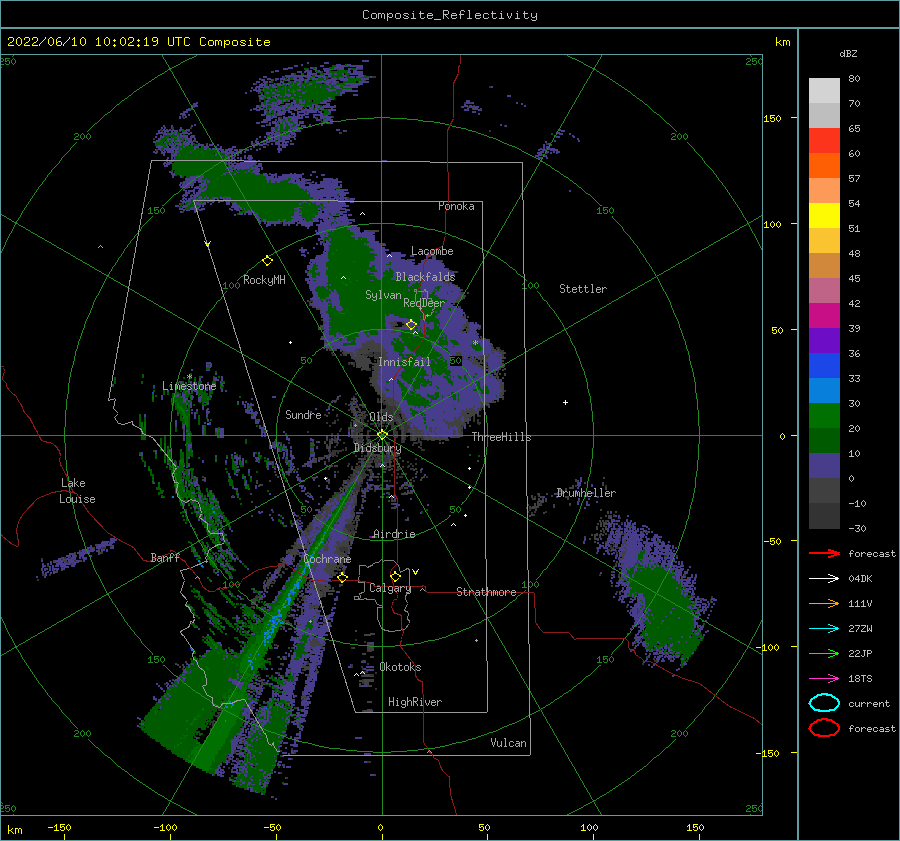Click the orange 60 dBZ color swatch

[824, 165]
